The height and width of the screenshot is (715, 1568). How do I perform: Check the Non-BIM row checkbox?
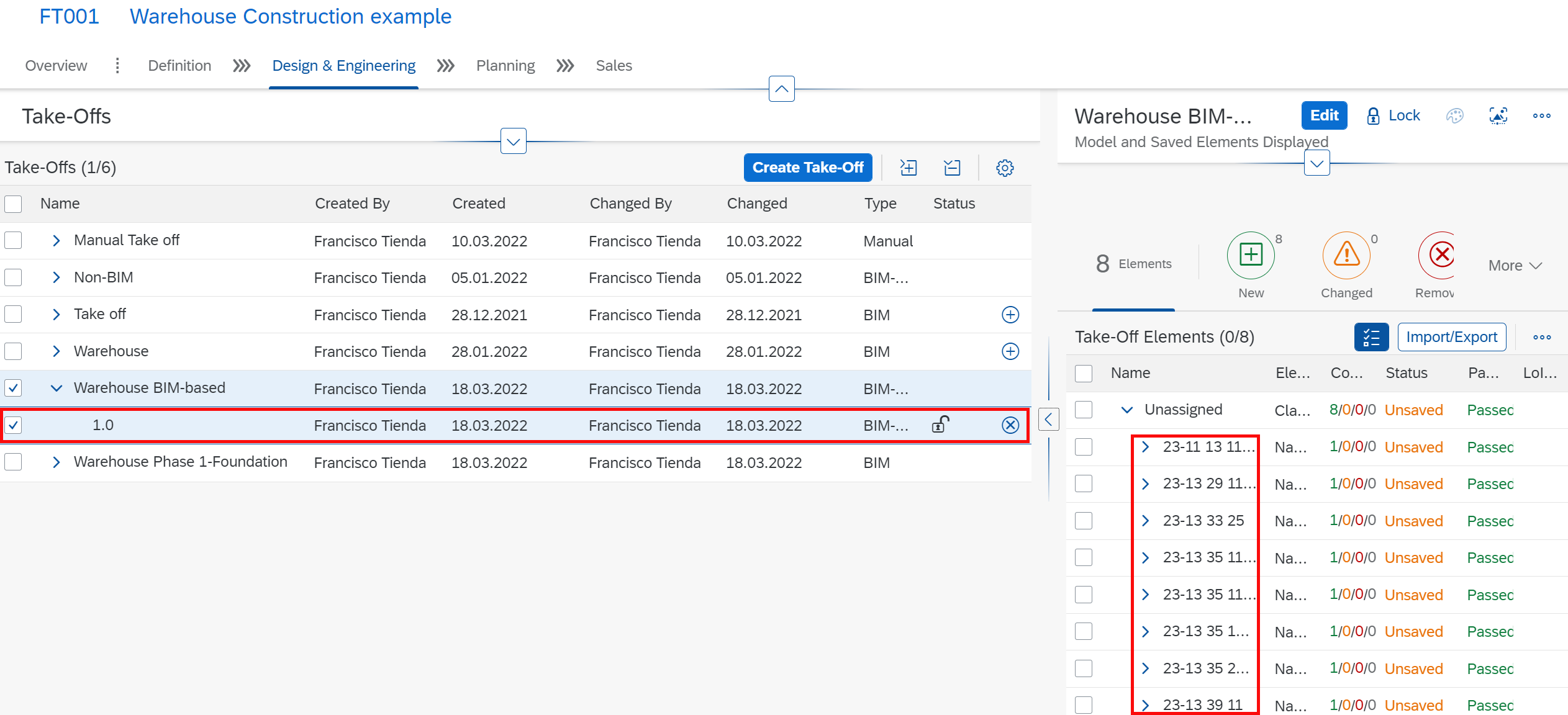click(13, 277)
